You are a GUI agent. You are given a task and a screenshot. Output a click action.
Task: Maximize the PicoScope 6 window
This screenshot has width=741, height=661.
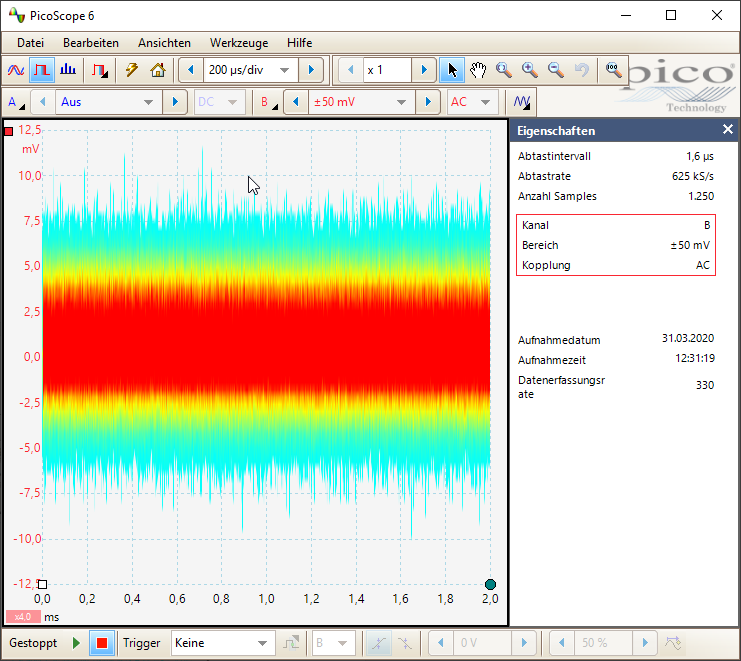click(x=671, y=16)
